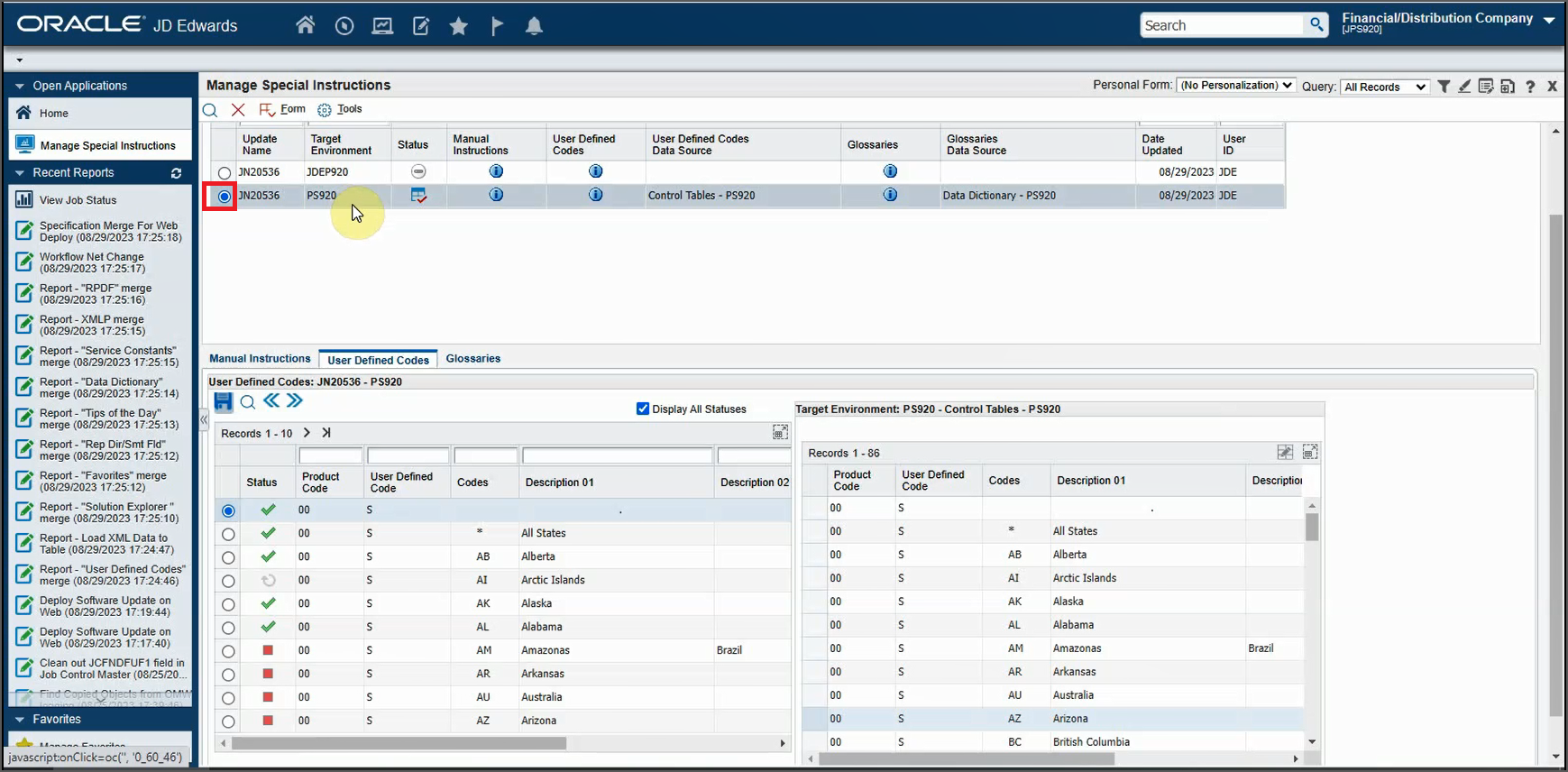Screen dimensions: 1568x772
Task: Click the X to close the application form
Action: [x=1553, y=87]
